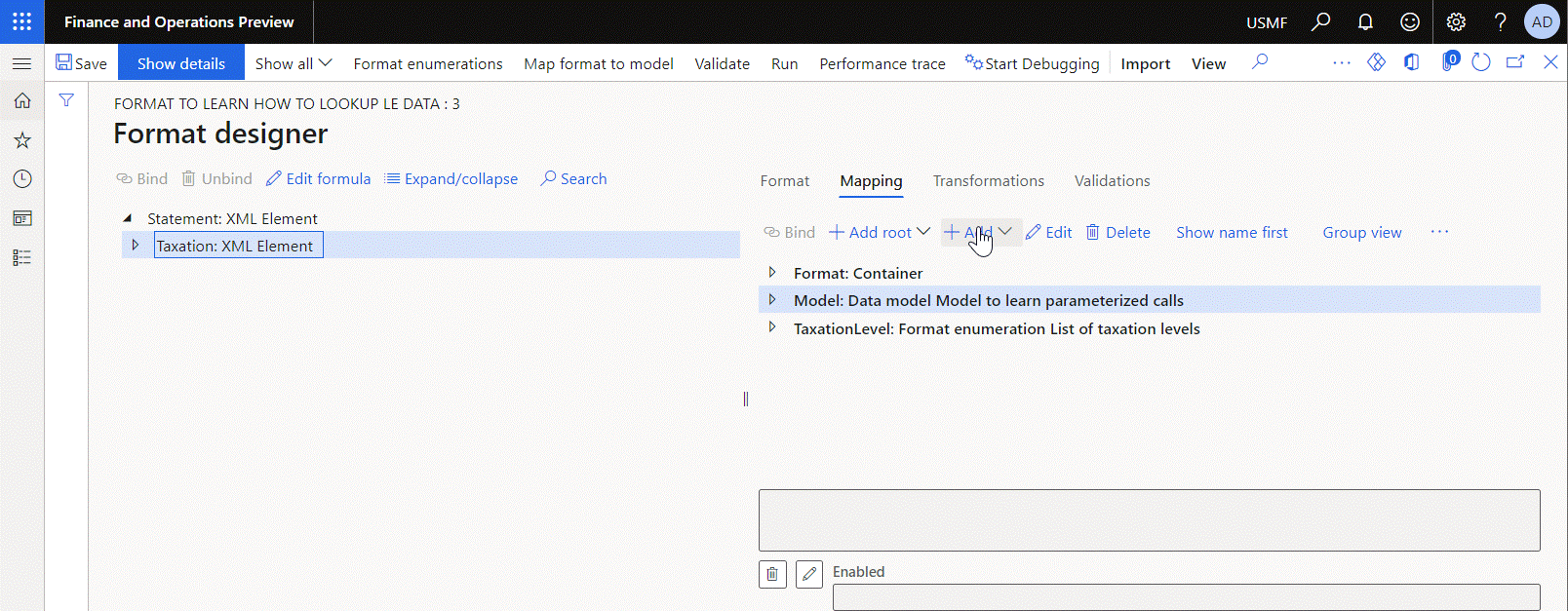Open the AD user account avatar
The height and width of the screenshot is (611, 1568).
click(x=1542, y=21)
